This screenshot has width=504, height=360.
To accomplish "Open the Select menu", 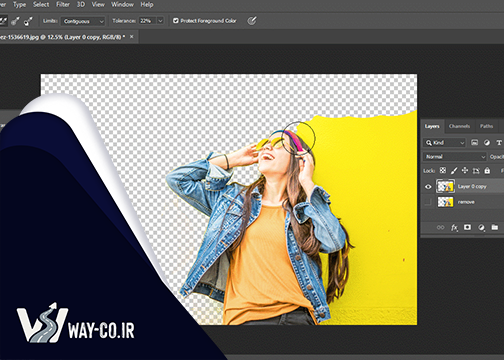I will tap(41, 5).
